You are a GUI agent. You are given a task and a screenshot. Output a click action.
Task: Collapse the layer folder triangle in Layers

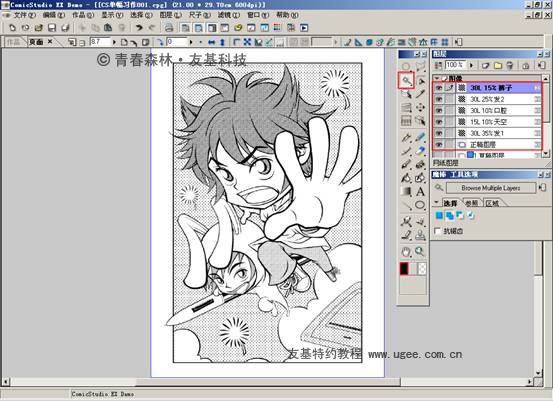[437, 78]
